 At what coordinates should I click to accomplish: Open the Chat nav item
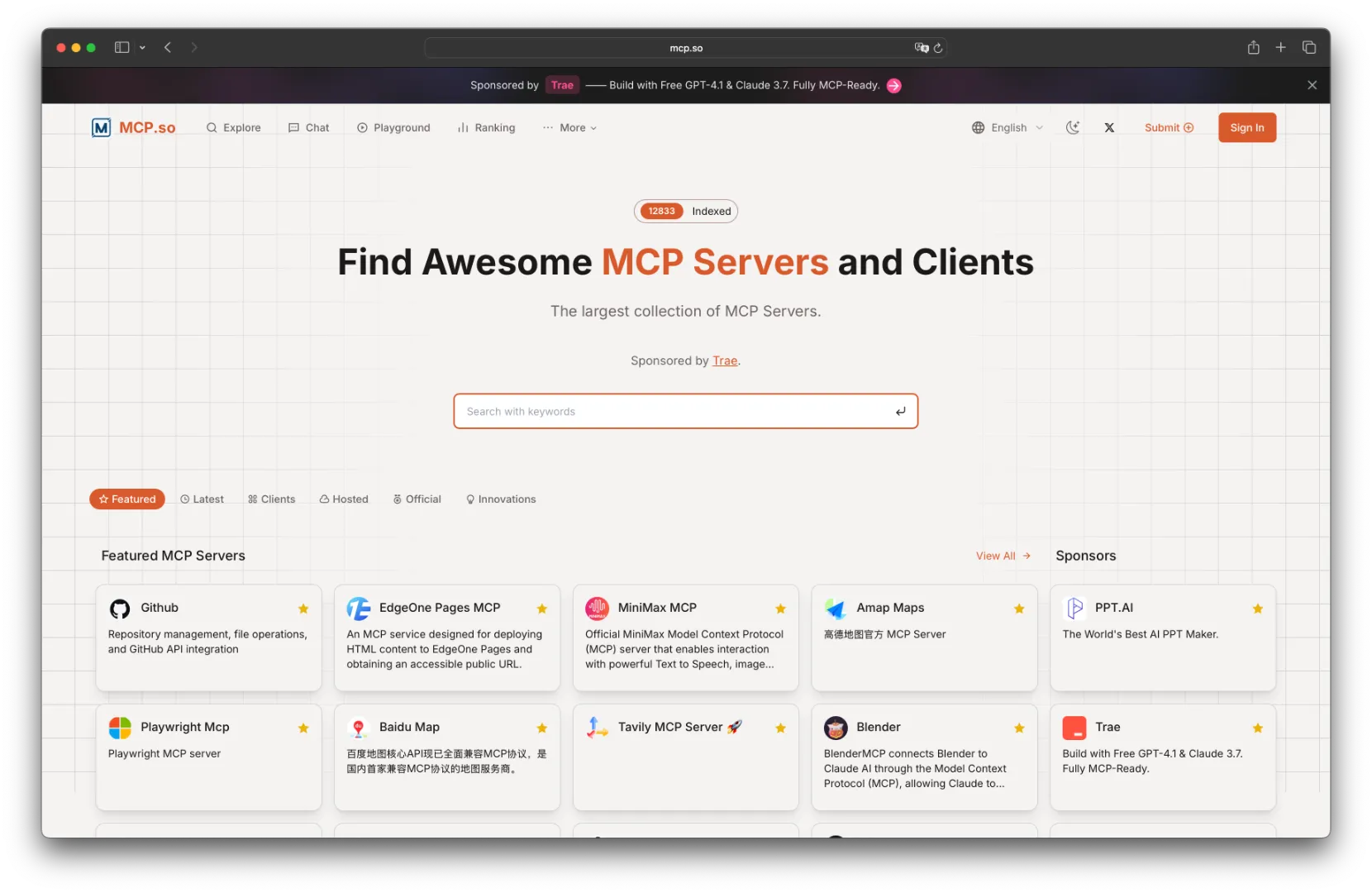click(309, 127)
